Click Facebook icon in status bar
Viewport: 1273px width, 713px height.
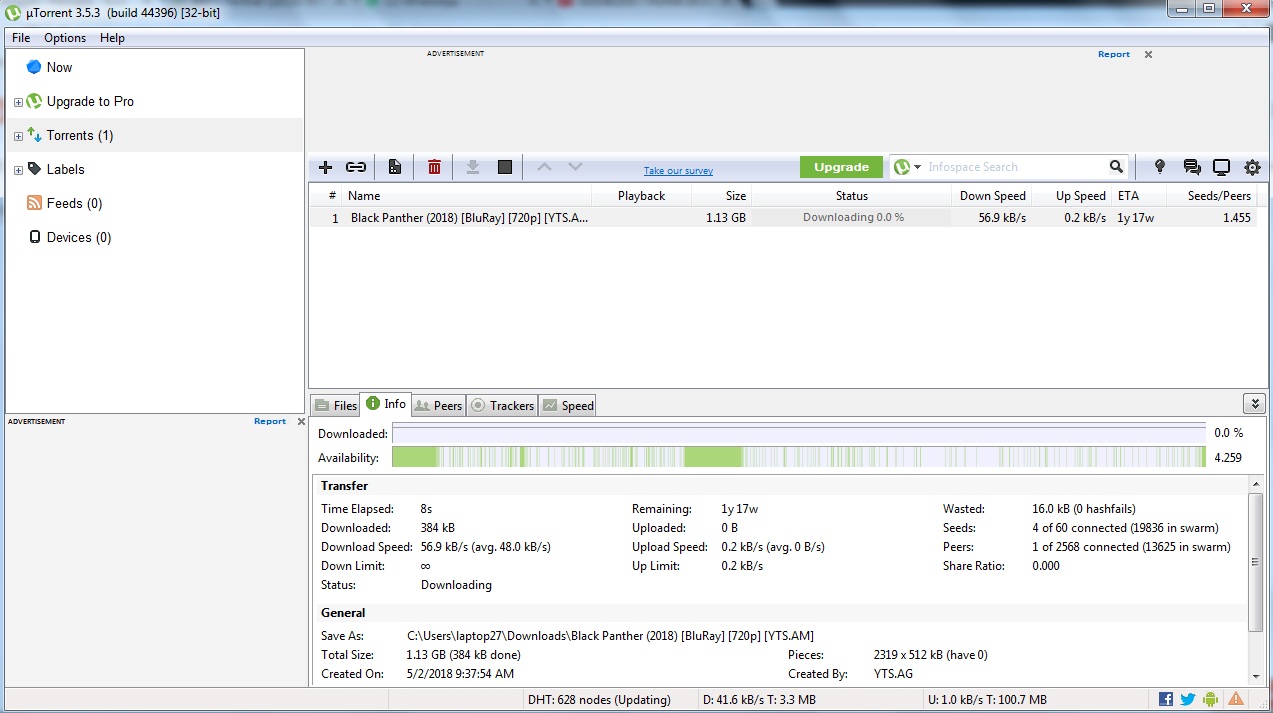pyautogui.click(x=1166, y=699)
